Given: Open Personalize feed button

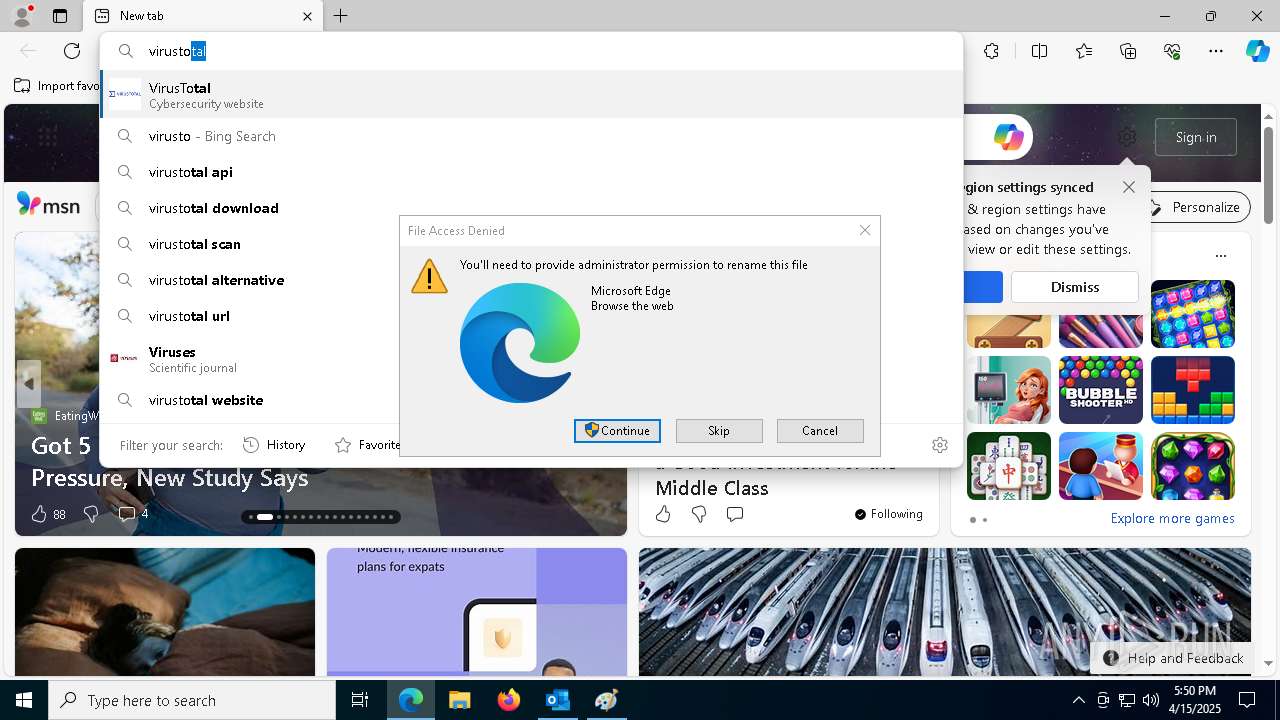Looking at the screenshot, I should coord(1199,207).
